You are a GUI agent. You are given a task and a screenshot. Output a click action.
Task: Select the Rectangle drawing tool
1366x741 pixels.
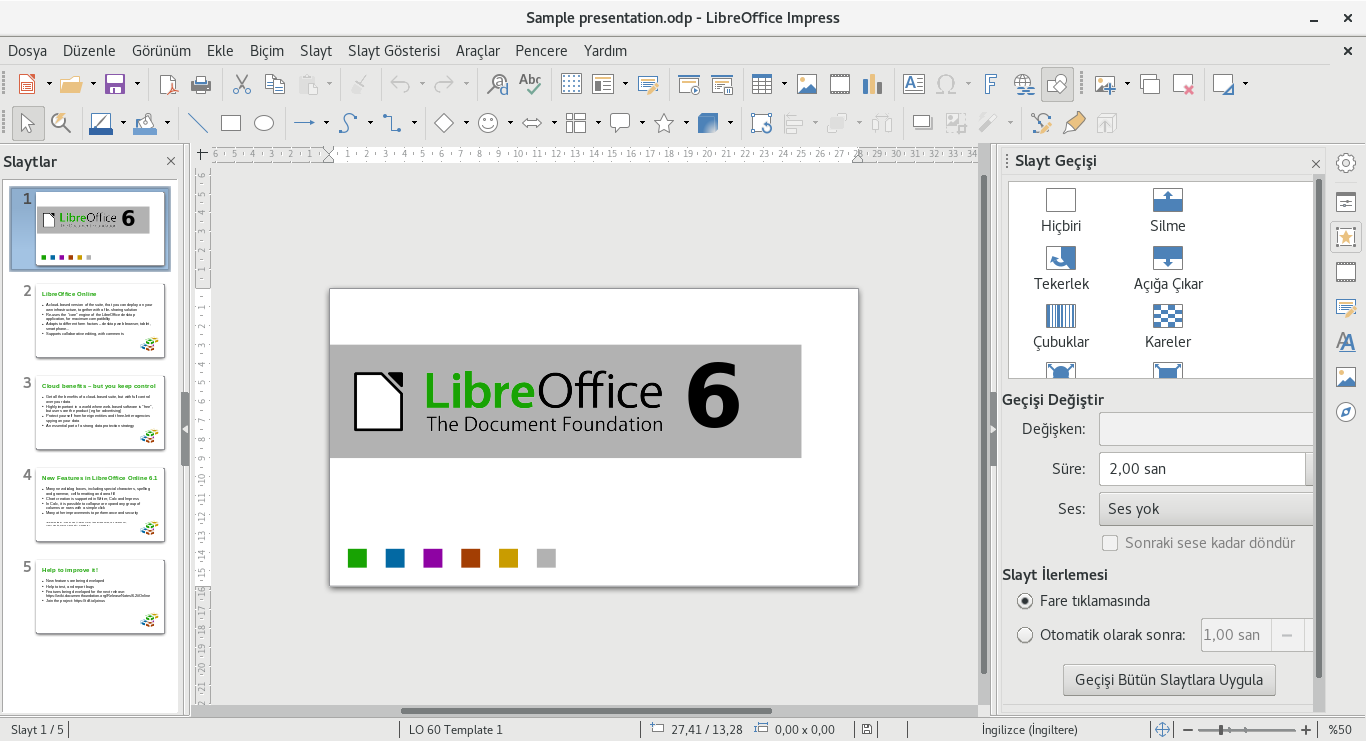[x=231, y=123]
